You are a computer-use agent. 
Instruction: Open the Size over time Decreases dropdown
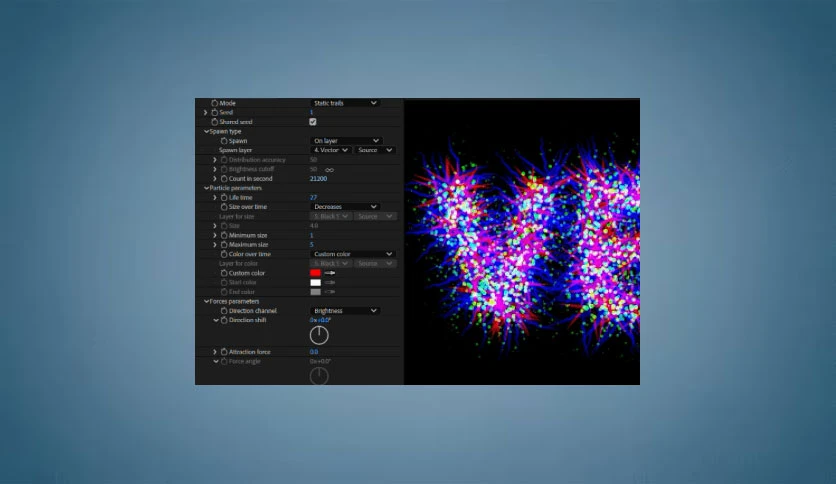pyautogui.click(x=345, y=207)
